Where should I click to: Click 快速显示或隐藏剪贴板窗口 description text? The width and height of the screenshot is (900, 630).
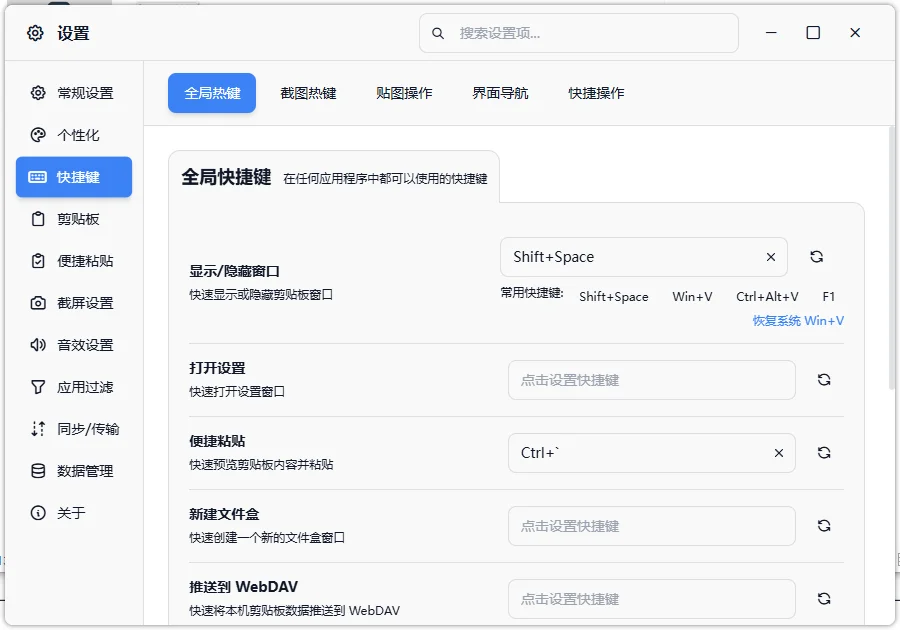tap(261, 294)
